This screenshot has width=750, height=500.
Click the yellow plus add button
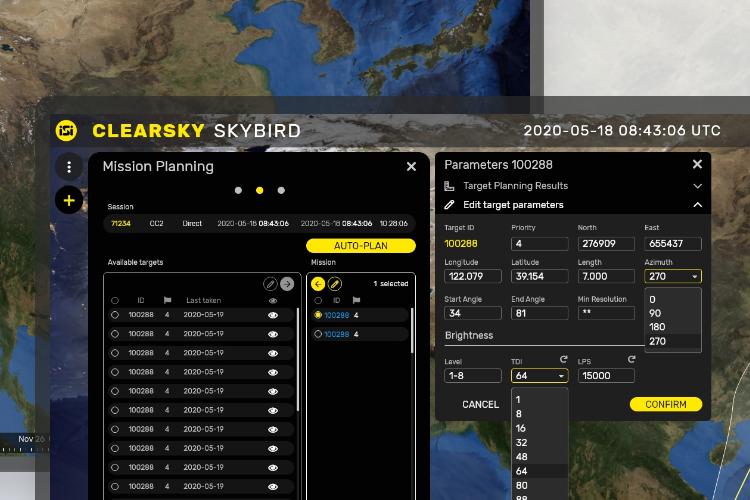tap(69, 200)
